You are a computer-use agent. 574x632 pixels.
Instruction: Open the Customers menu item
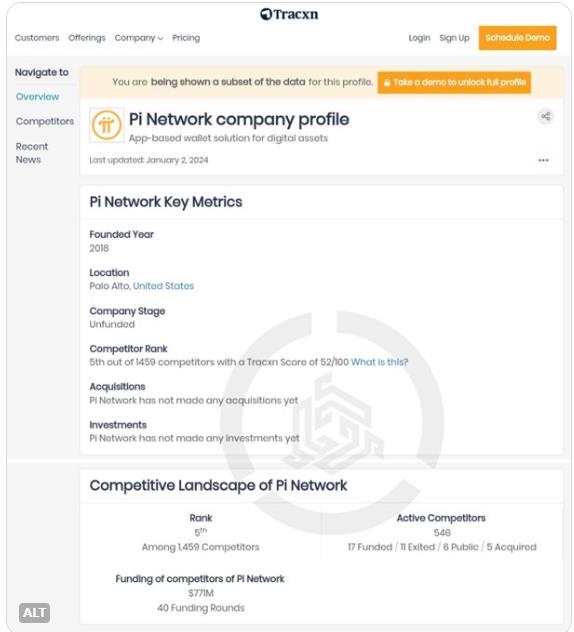pyautogui.click(x=37, y=38)
